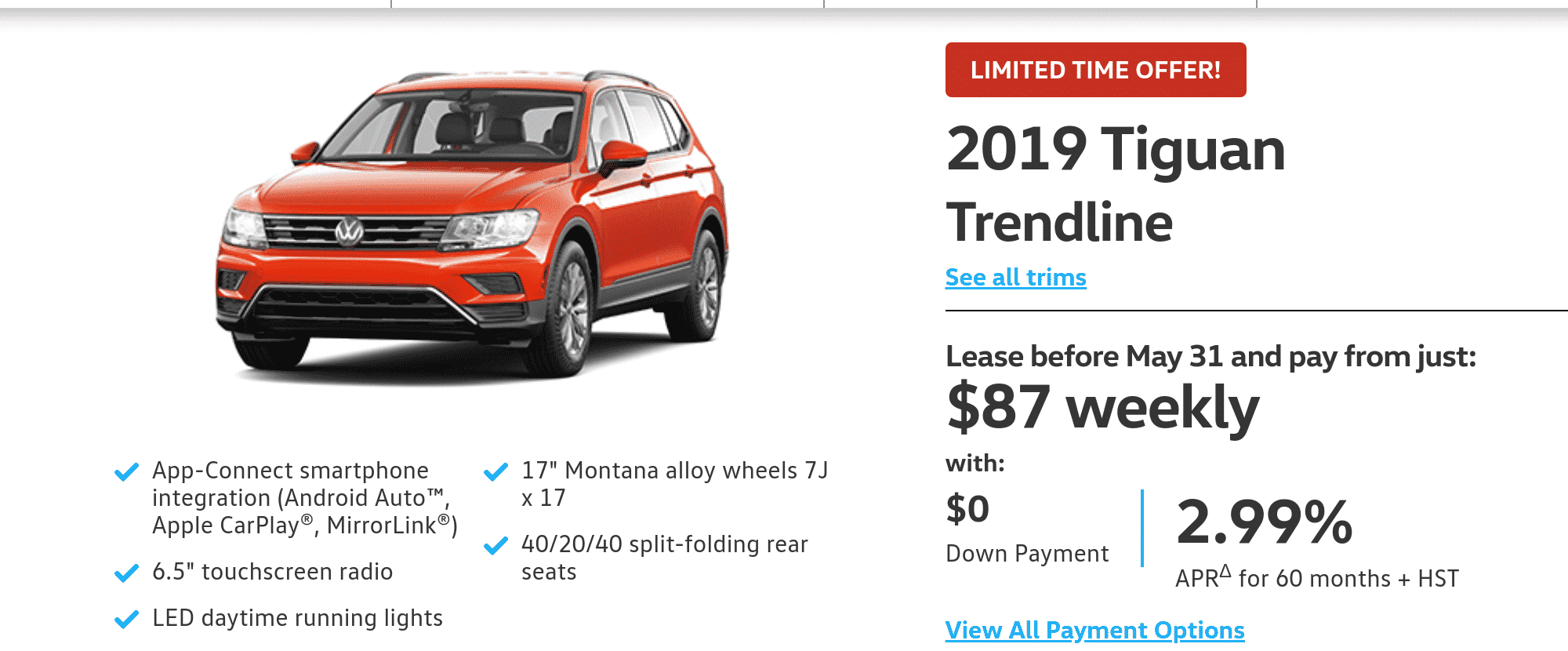The width and height of the screenshot is (1568, 651).
Task: Open View All Payment Options link
Action: tap(1094, 631)
